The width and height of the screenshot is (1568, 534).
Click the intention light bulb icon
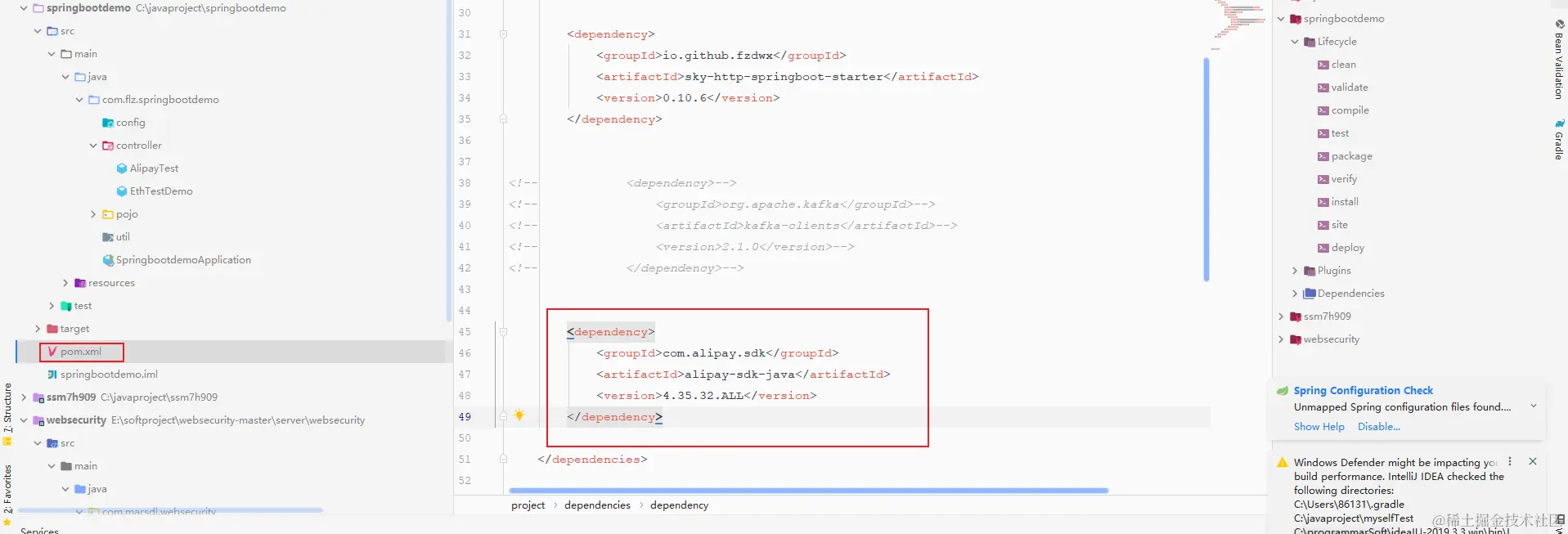pos(519,415)
